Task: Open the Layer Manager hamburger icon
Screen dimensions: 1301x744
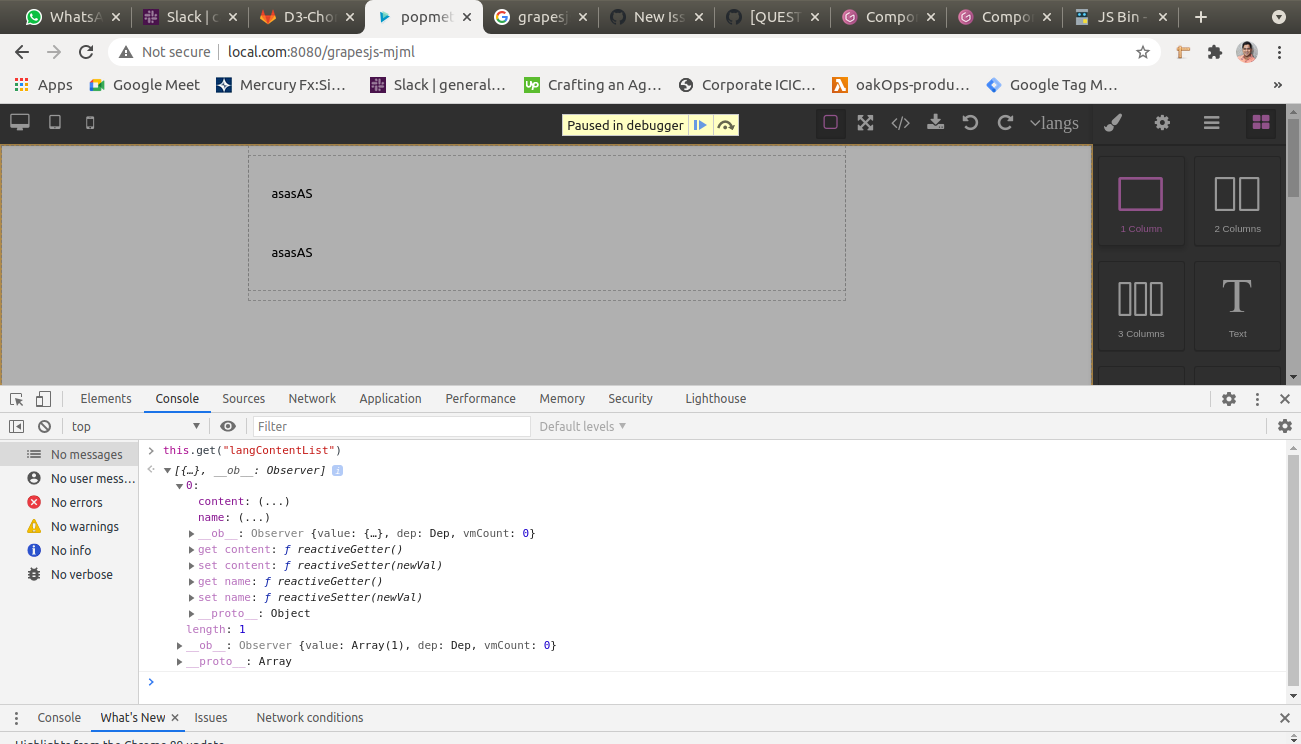Action: coord(1211,122)
